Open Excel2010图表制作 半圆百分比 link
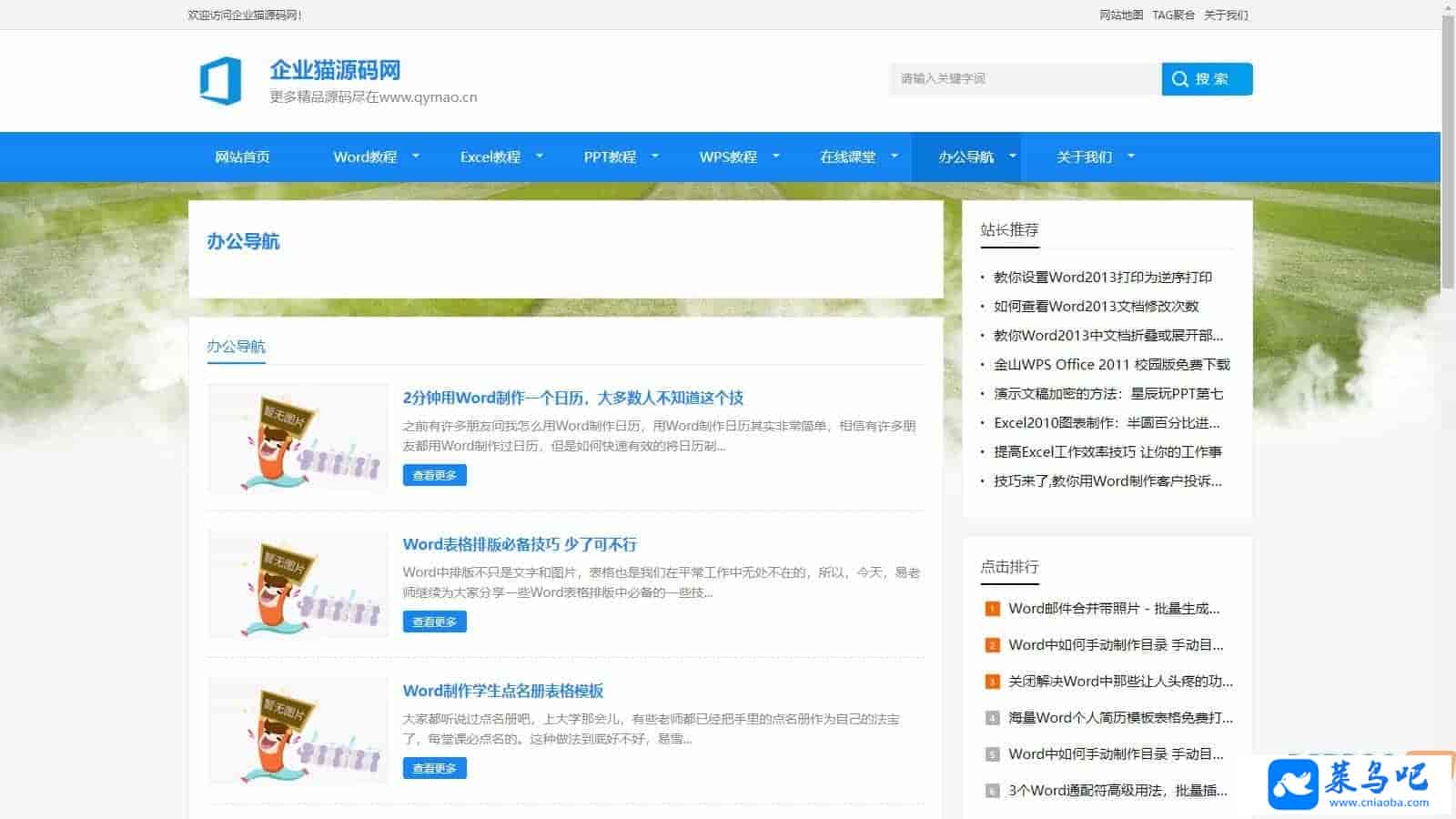 [x=1107, y=423]
